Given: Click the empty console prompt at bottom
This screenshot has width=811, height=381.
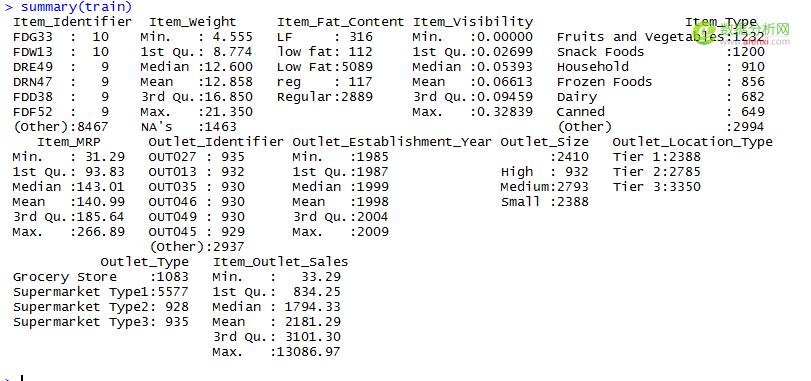Looking at the screenshot, I should [x=14, y=378].
